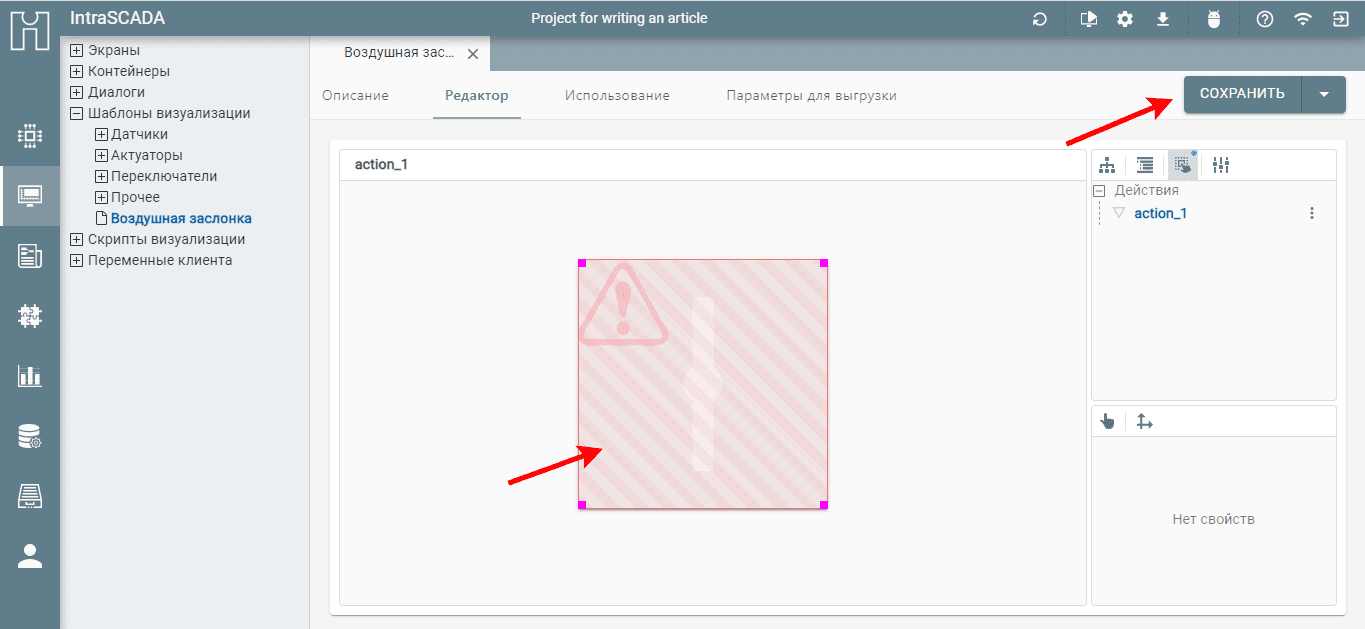Viewport: 1365px width, 629px height.
Task: Click the axes transform icon in the properties panel
Action: point(1145,422)
